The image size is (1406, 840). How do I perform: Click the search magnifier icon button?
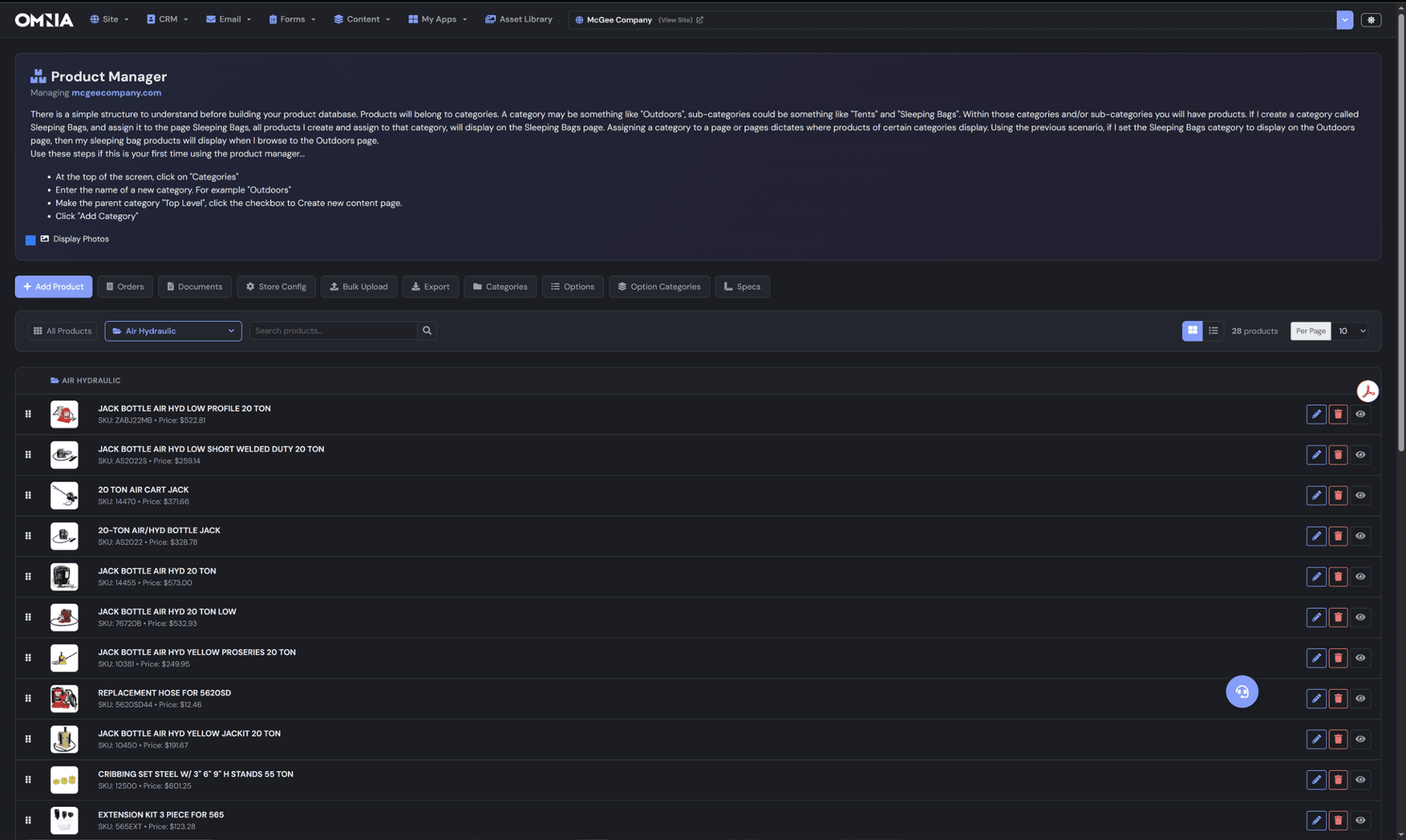(427, 331)
